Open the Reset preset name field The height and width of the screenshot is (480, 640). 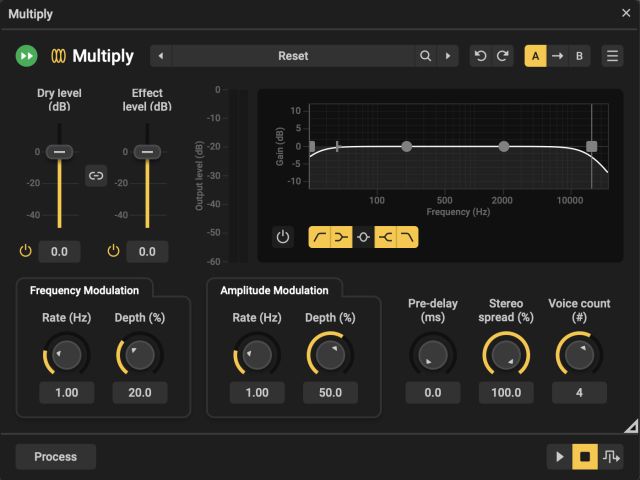click(x=293, y=56)
